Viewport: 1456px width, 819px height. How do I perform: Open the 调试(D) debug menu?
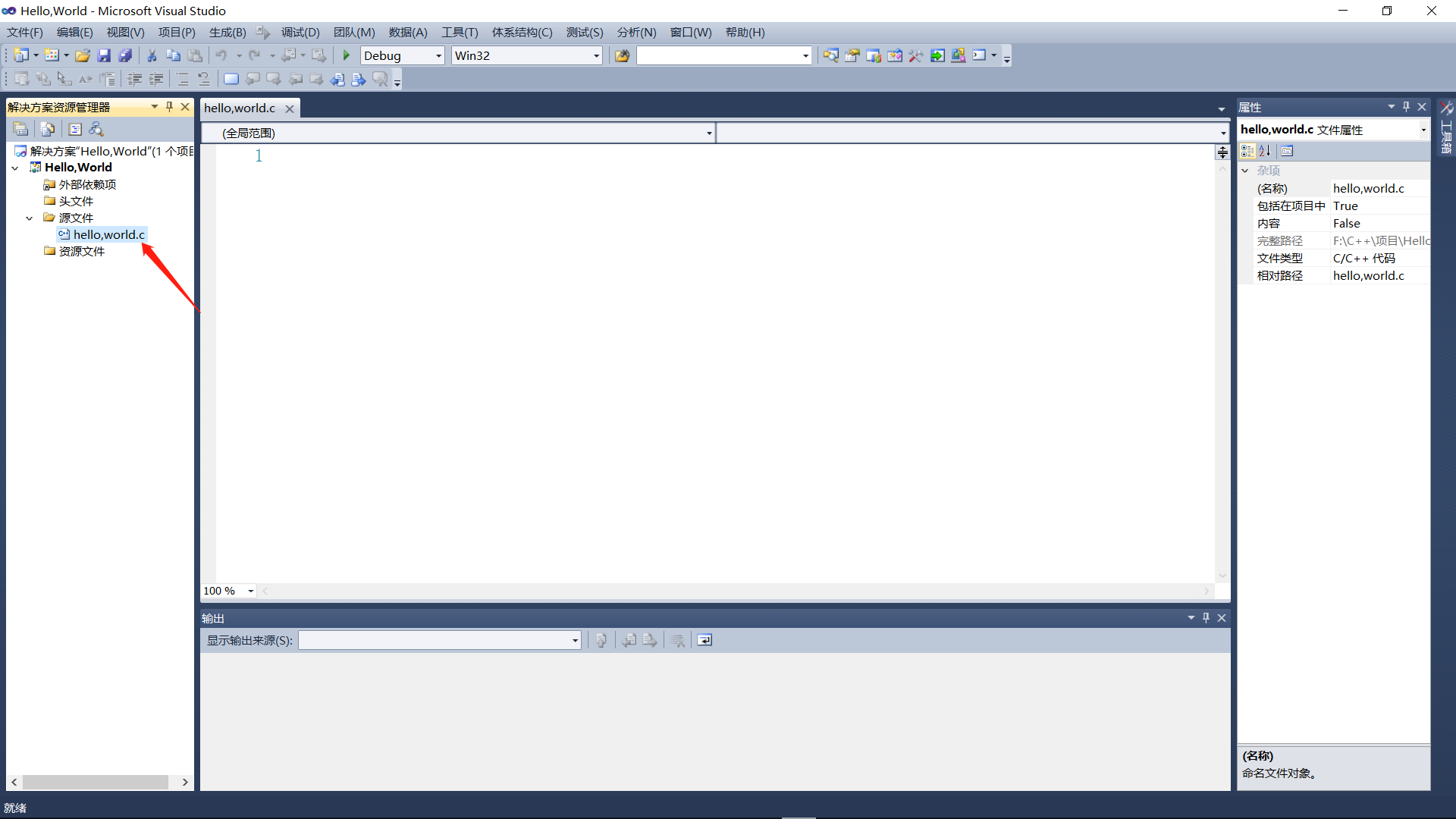coord(300,33)
